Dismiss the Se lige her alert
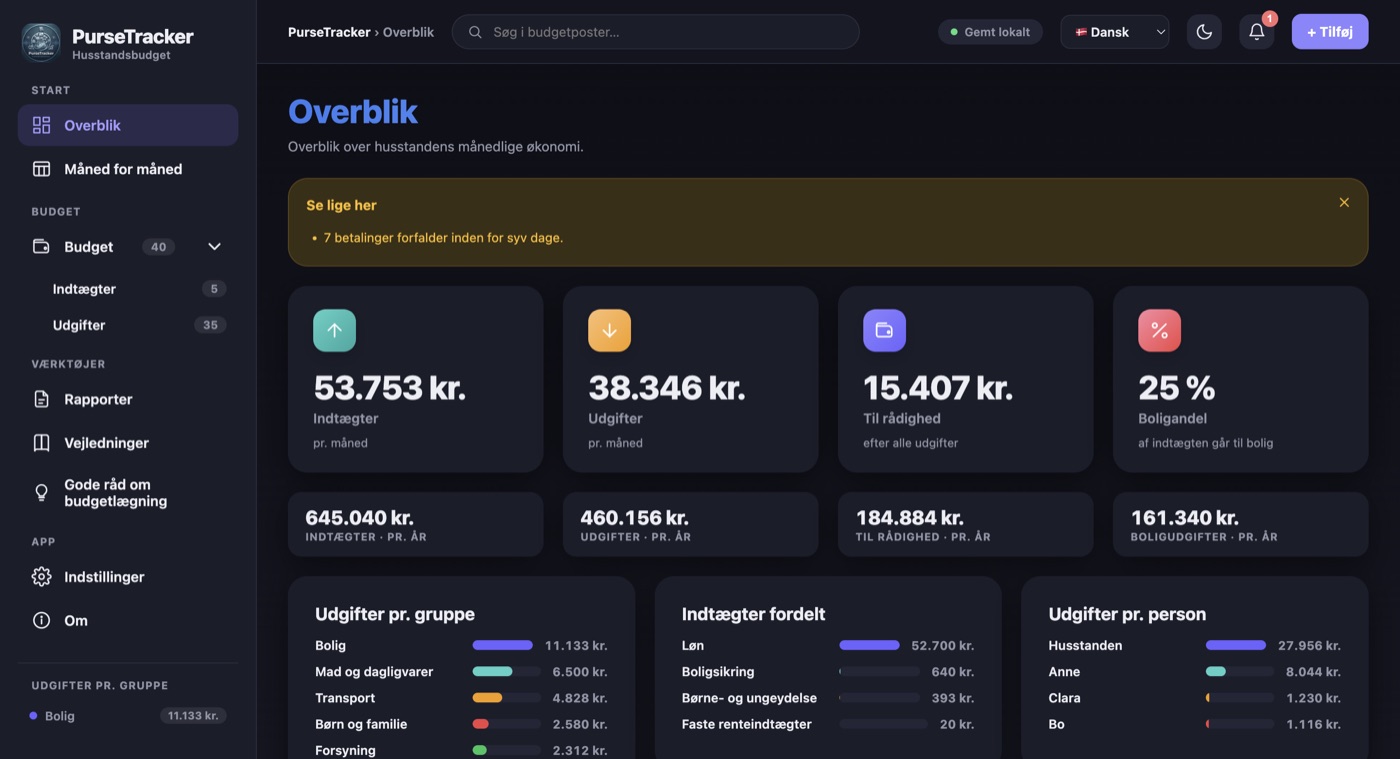1400x759 pixels. [1344, 202]
